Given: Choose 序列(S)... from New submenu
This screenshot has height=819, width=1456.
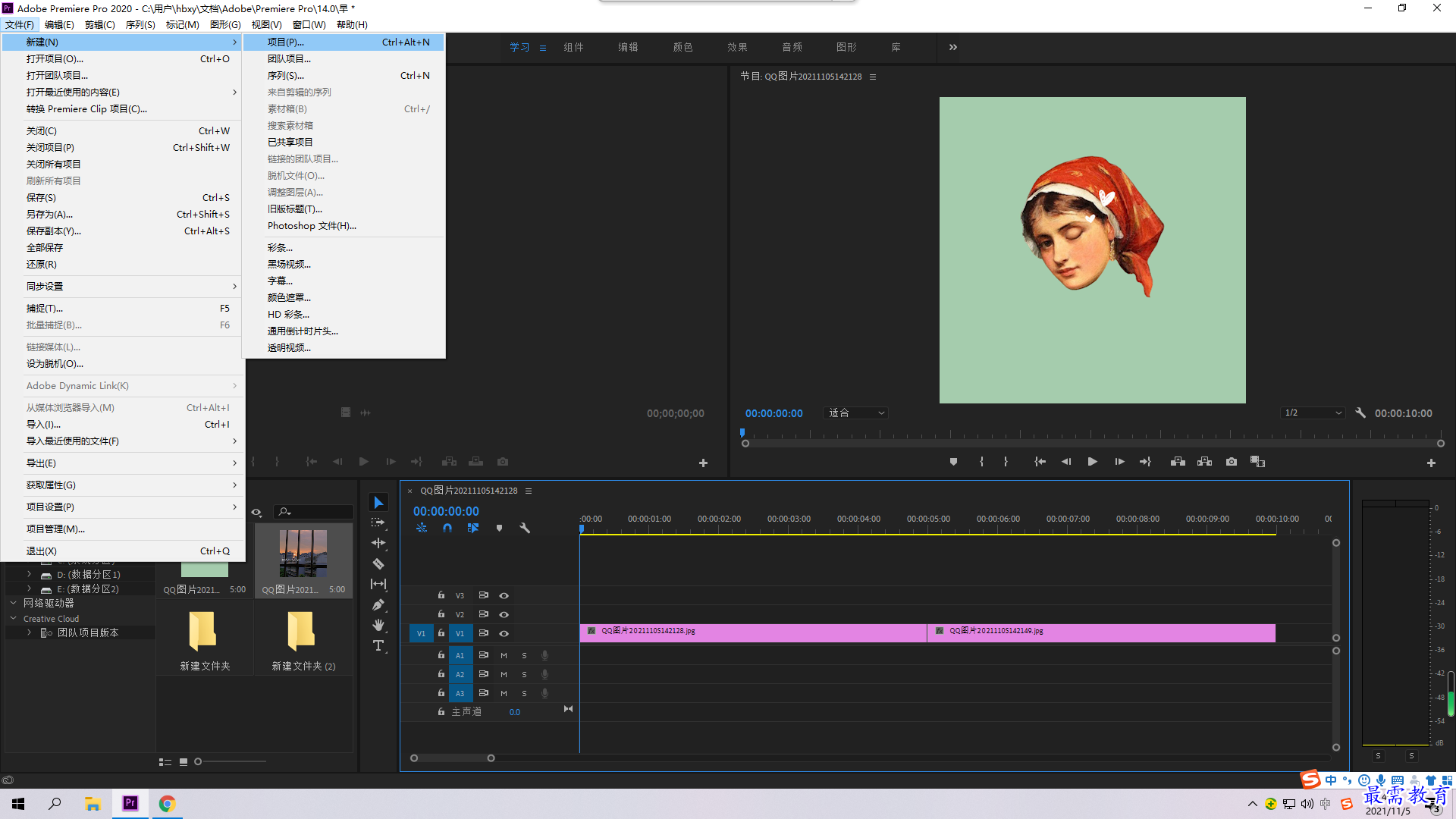Looking at the screenshot, I should 344,76.
